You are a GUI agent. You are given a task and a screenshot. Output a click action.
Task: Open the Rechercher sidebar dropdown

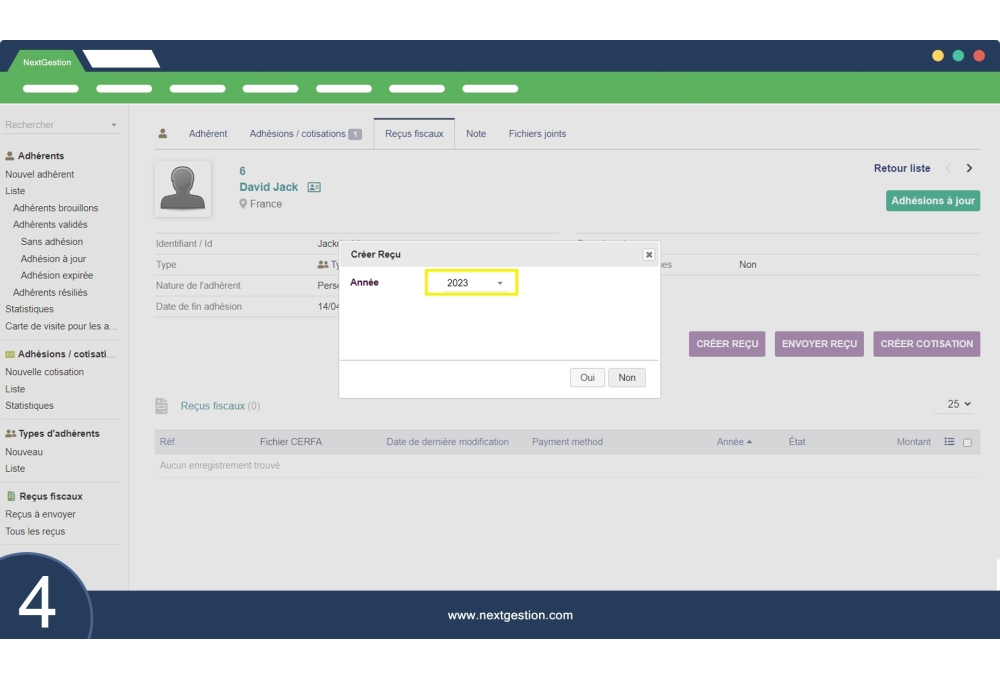coord(60,125)
